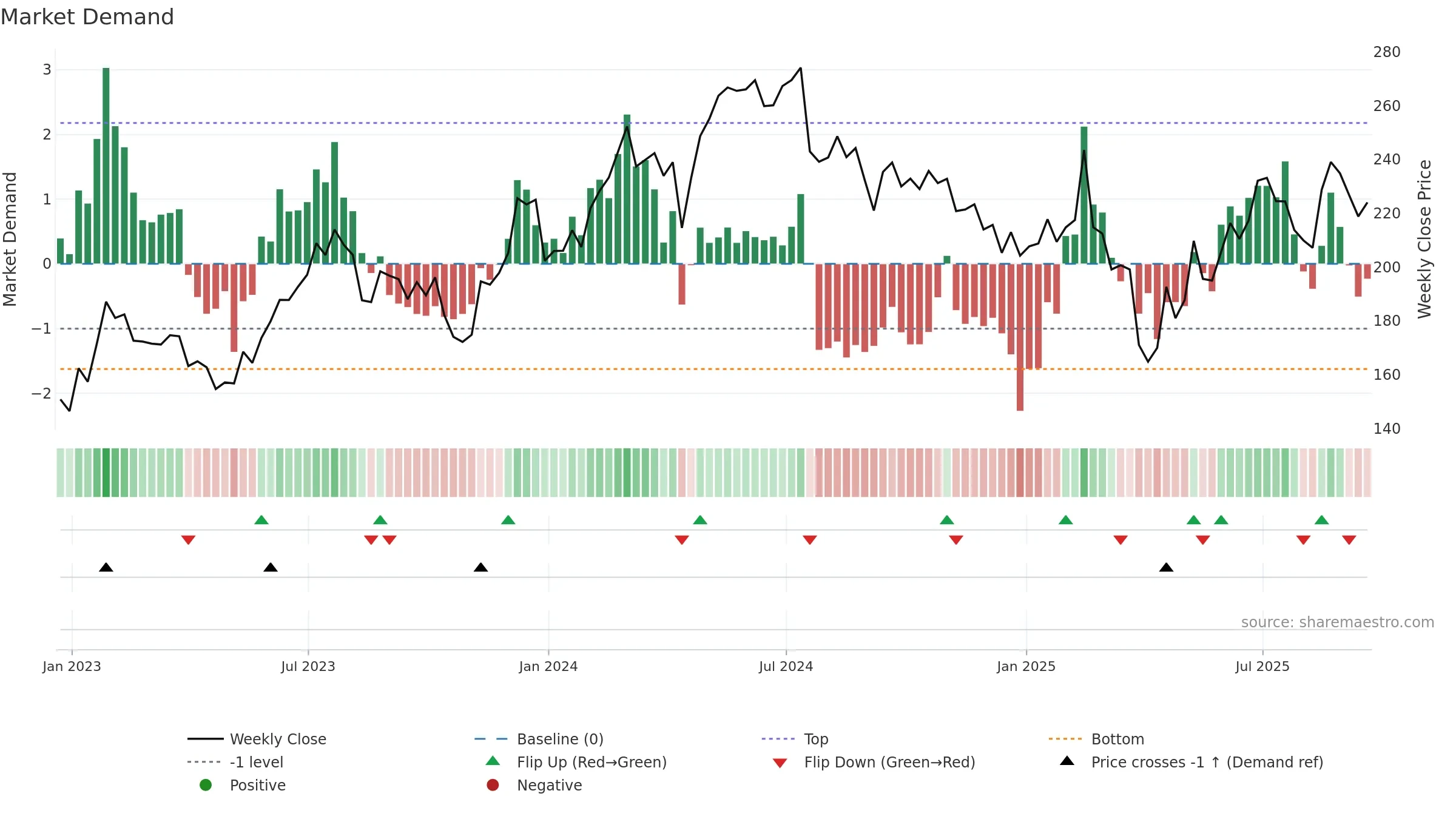Click the source: sharemaestro.com text
This screenshot has width=1456, height=819.
[x=1338, y=622]
